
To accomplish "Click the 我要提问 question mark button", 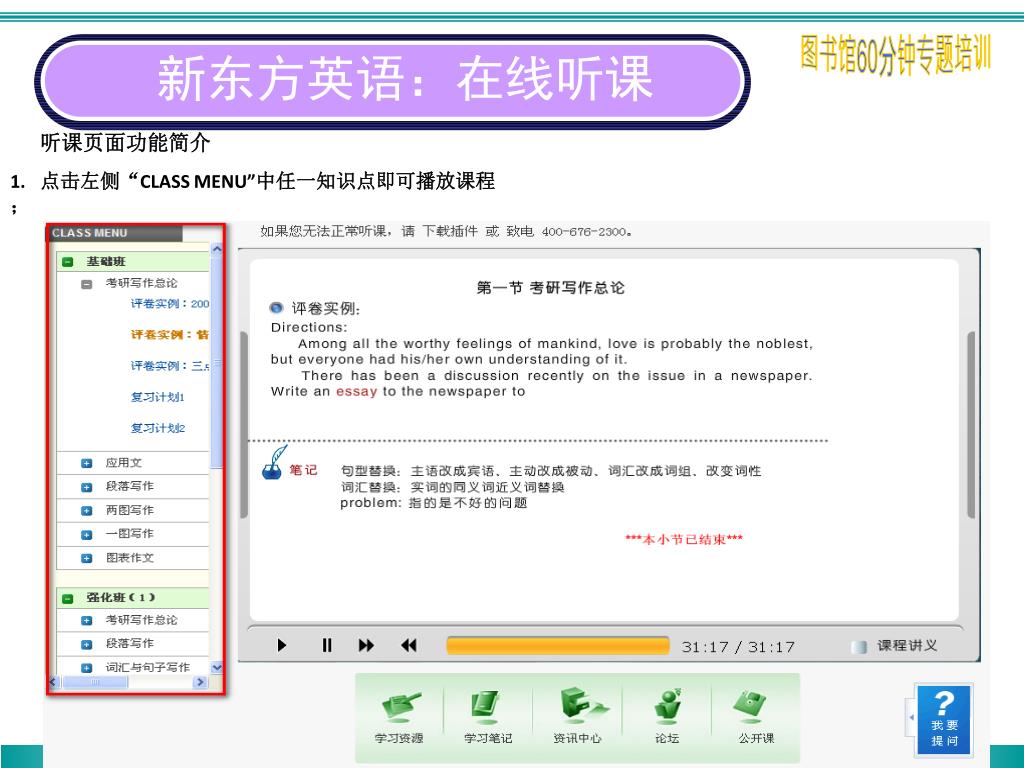I will (944, 719).
